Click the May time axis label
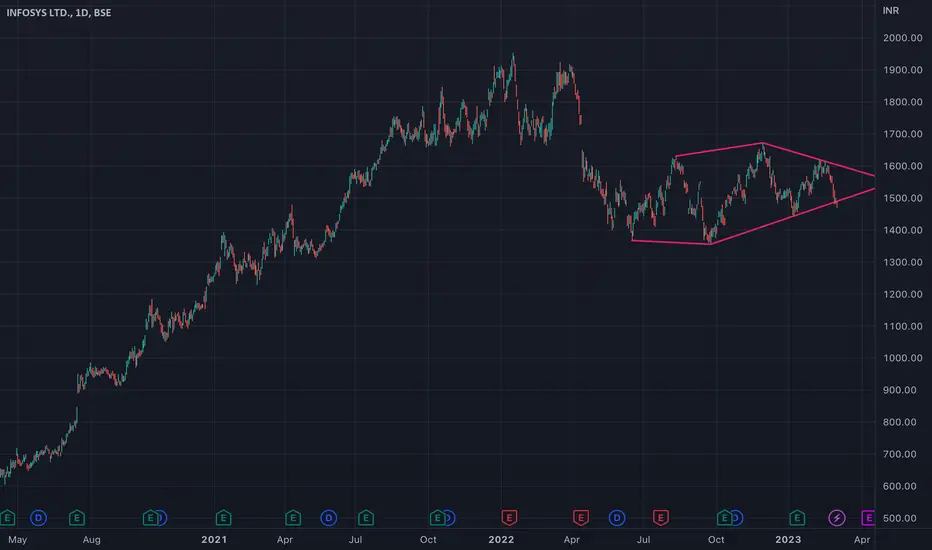This screenshot has width=932, height=550. click(17, 540)
